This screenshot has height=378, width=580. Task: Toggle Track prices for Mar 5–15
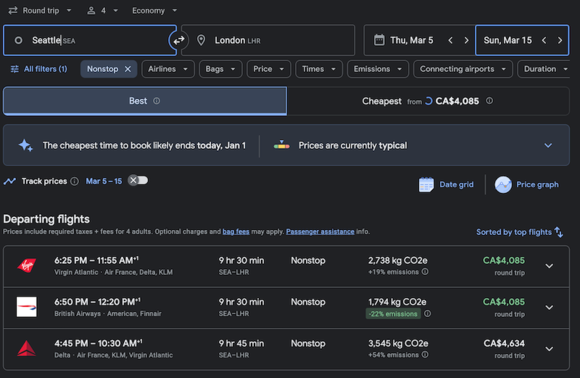(x=138, y=180)
